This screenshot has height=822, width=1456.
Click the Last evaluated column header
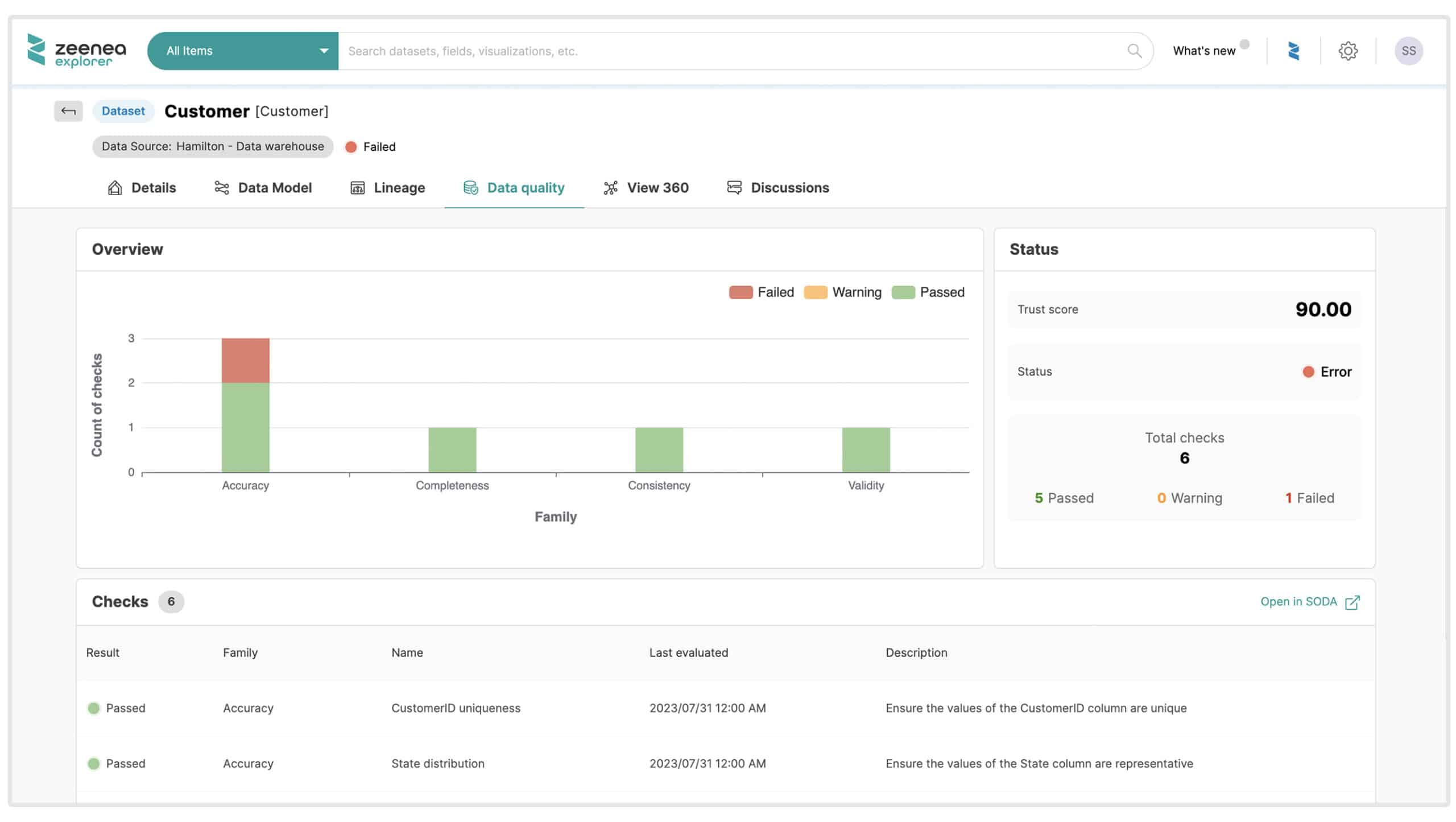click(x=689, y=653)
